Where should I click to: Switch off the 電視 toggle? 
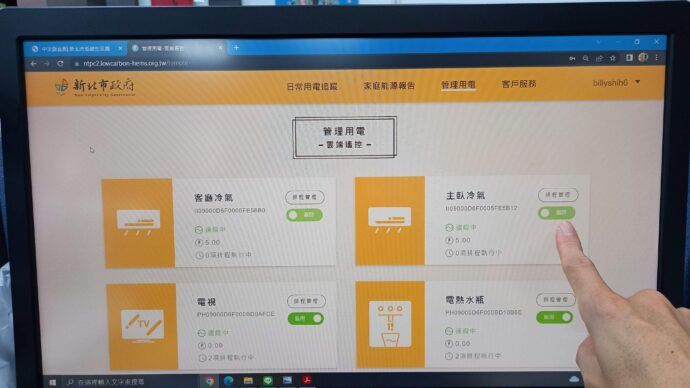(x=306, y=318)
